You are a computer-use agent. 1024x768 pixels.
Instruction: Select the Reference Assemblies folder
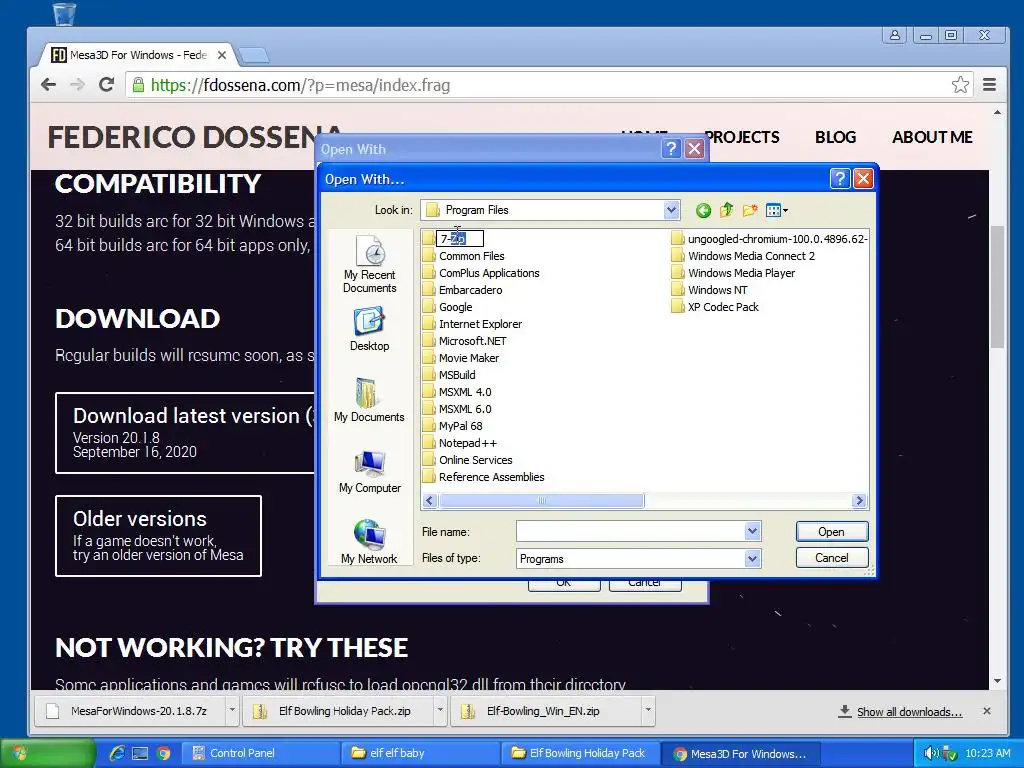tap(484, 477)
